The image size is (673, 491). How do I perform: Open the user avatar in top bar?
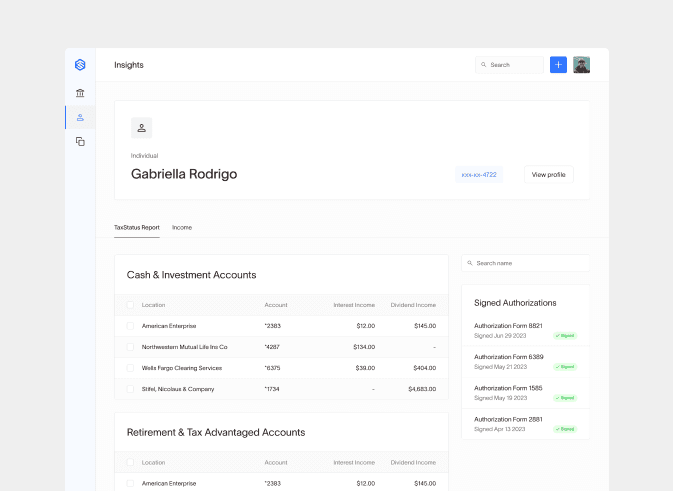(581, 65)
